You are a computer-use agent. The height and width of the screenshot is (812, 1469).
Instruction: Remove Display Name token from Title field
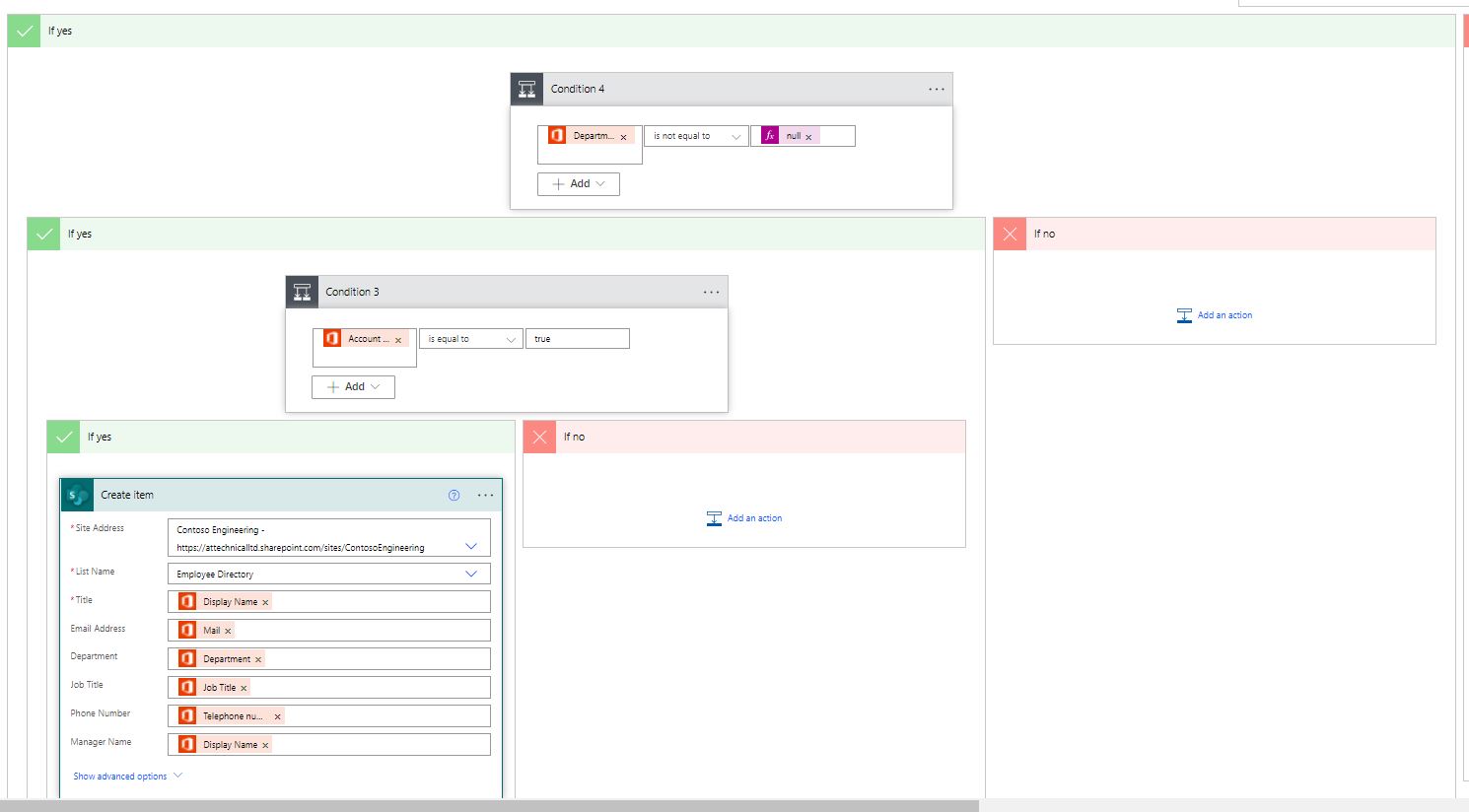pyautogui.click(x=265, y=602)
